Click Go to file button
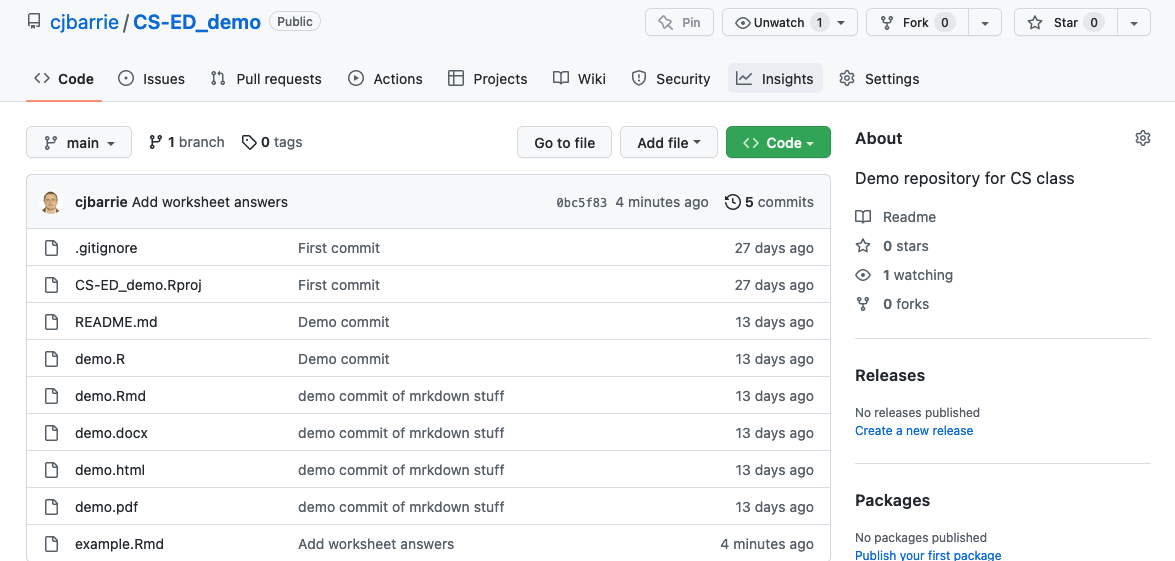This screenshot has height=561, width=1175. pos(564,142)
